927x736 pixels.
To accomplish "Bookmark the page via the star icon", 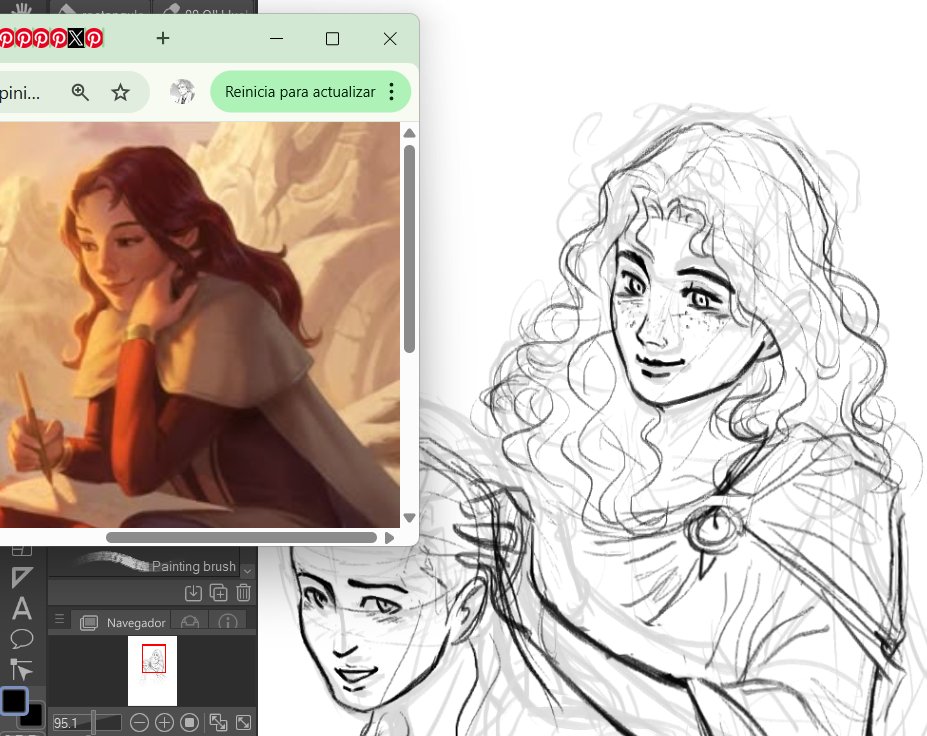I will [x=121, y=91].
